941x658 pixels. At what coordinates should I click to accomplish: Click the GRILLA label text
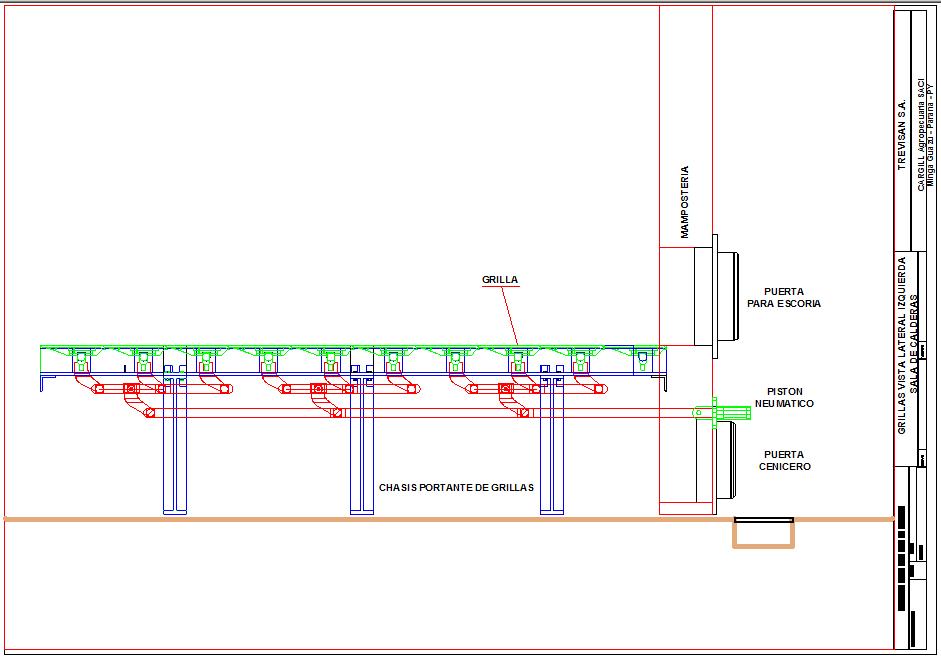(x=500, y=280)
